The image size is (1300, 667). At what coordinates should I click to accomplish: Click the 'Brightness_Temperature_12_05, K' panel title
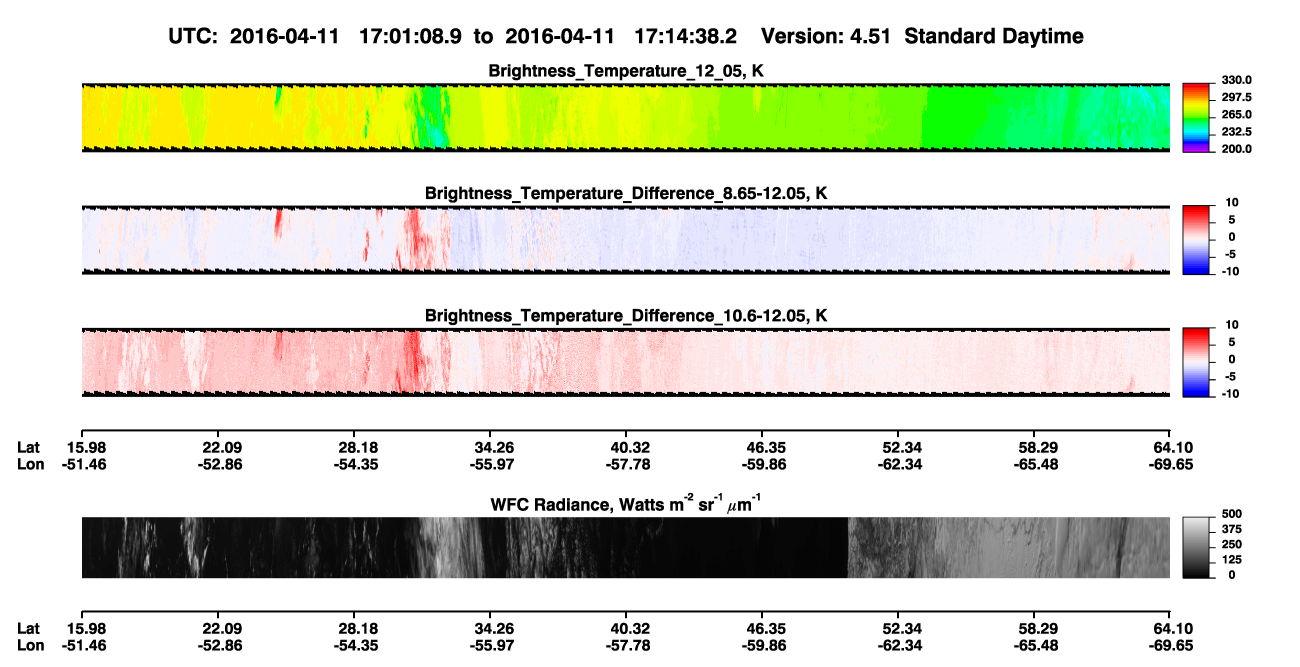[x=626, y=71]
